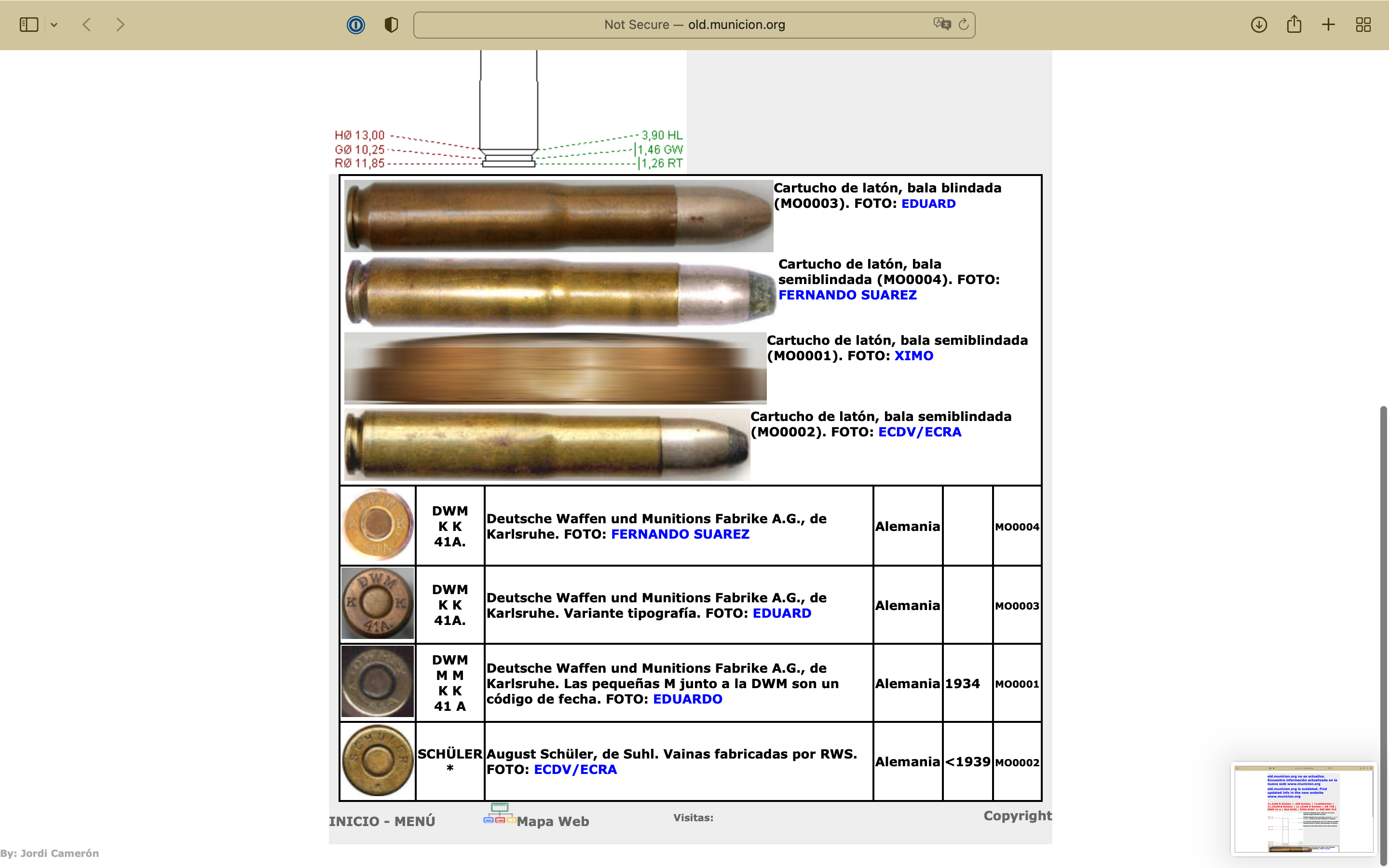
Task: Open the Mapa Web sitemap link
Action: [x=552, y=822]
